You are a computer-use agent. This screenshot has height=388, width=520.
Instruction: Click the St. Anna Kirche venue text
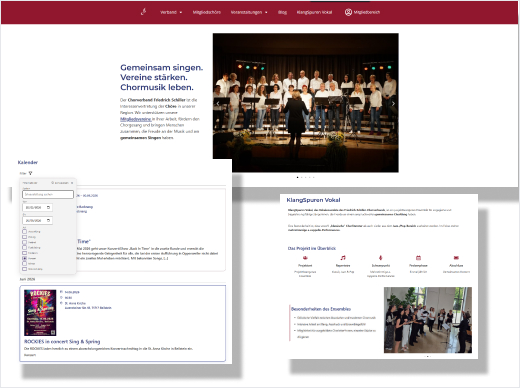click(x=75, y=303)
